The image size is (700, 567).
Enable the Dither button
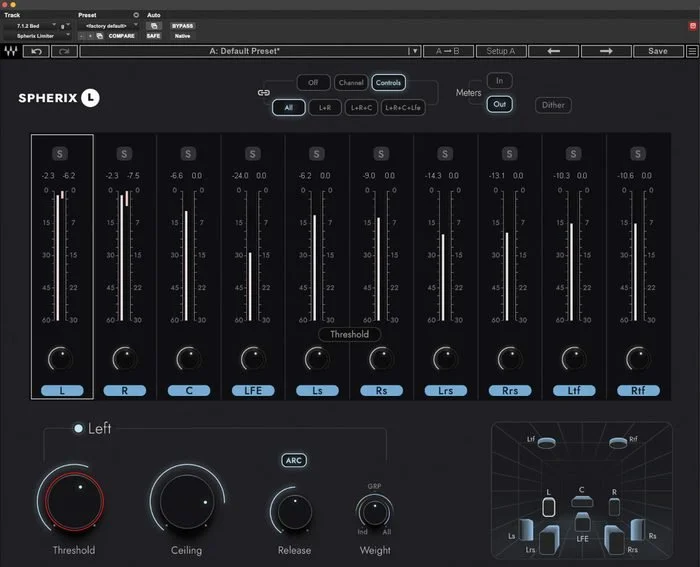(553, 105)
